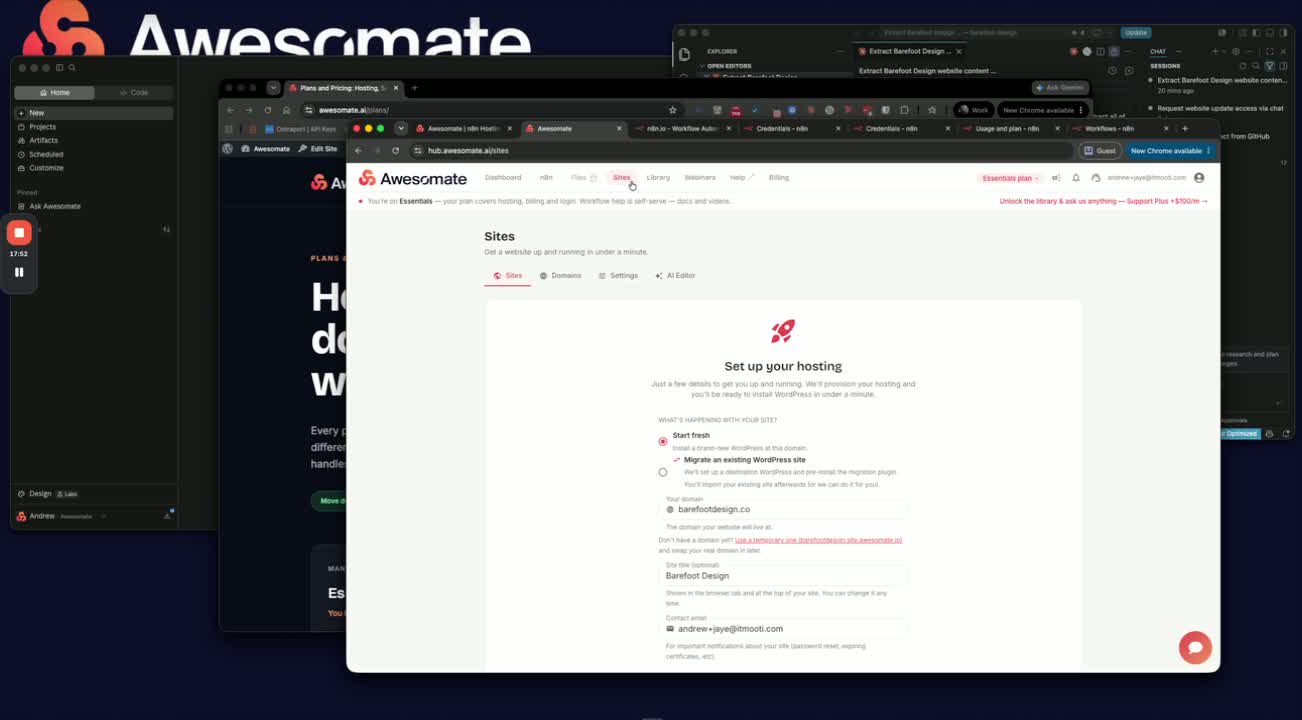The height and width of the screenshot is (720, 1302).
Task: Toggle the sidebar panel icon in Claude window
Action: click(60, 68)
